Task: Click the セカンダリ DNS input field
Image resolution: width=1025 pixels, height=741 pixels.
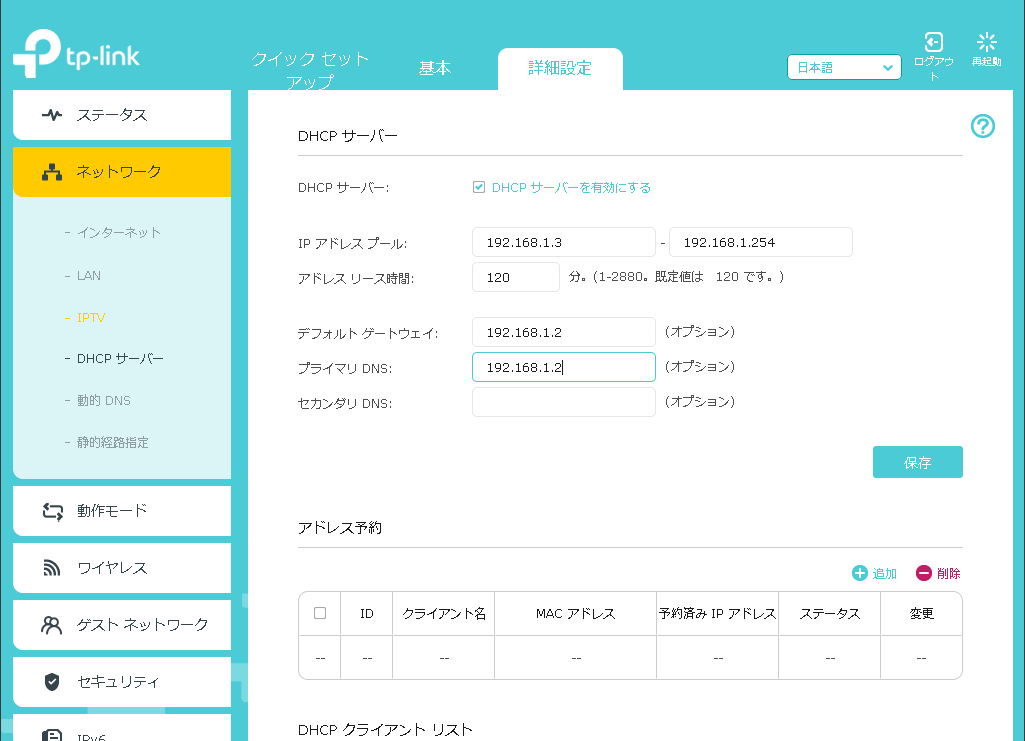Action: [x=563, y=402]
